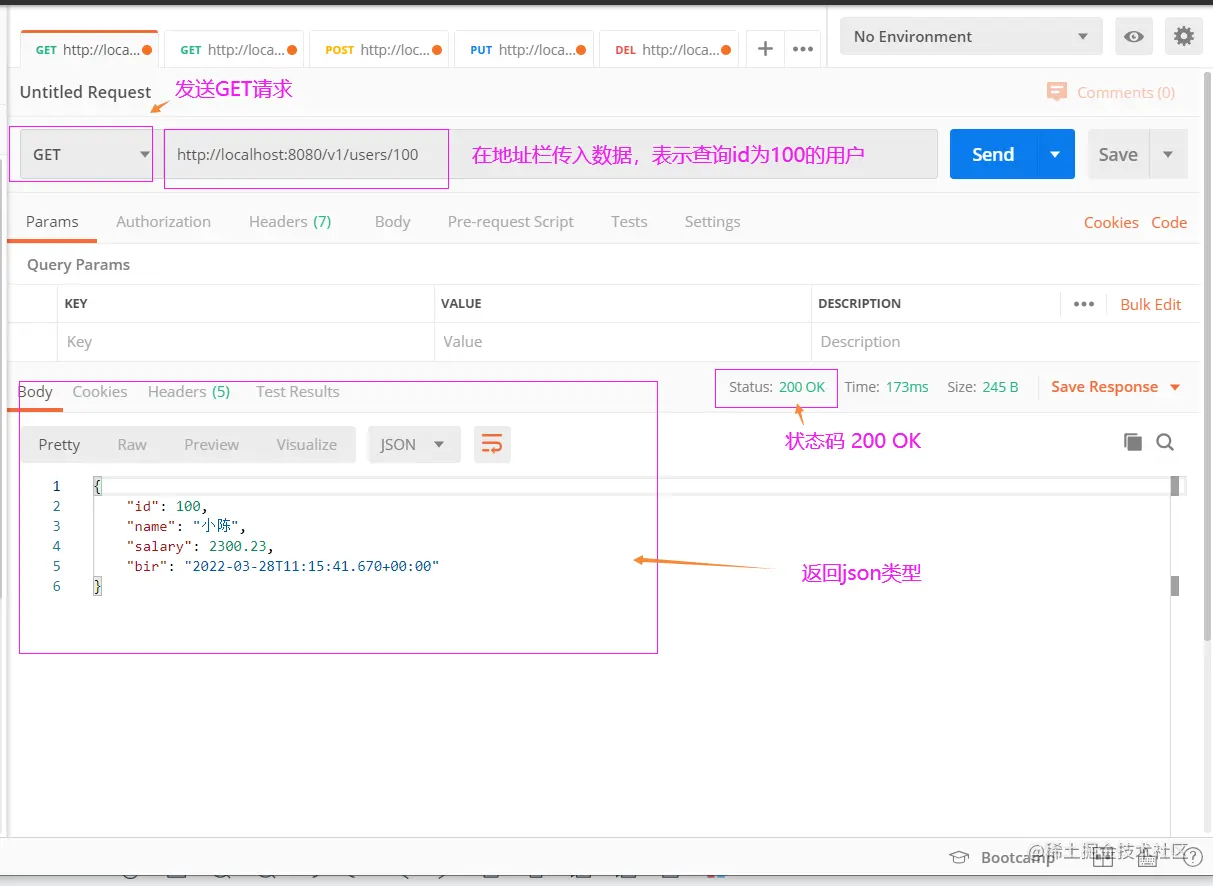The width and height of the screenshot is (1213, 886).
Task: Open the params column options three-dot icon
Action: pyautogui.click(x=1084, y=304)
